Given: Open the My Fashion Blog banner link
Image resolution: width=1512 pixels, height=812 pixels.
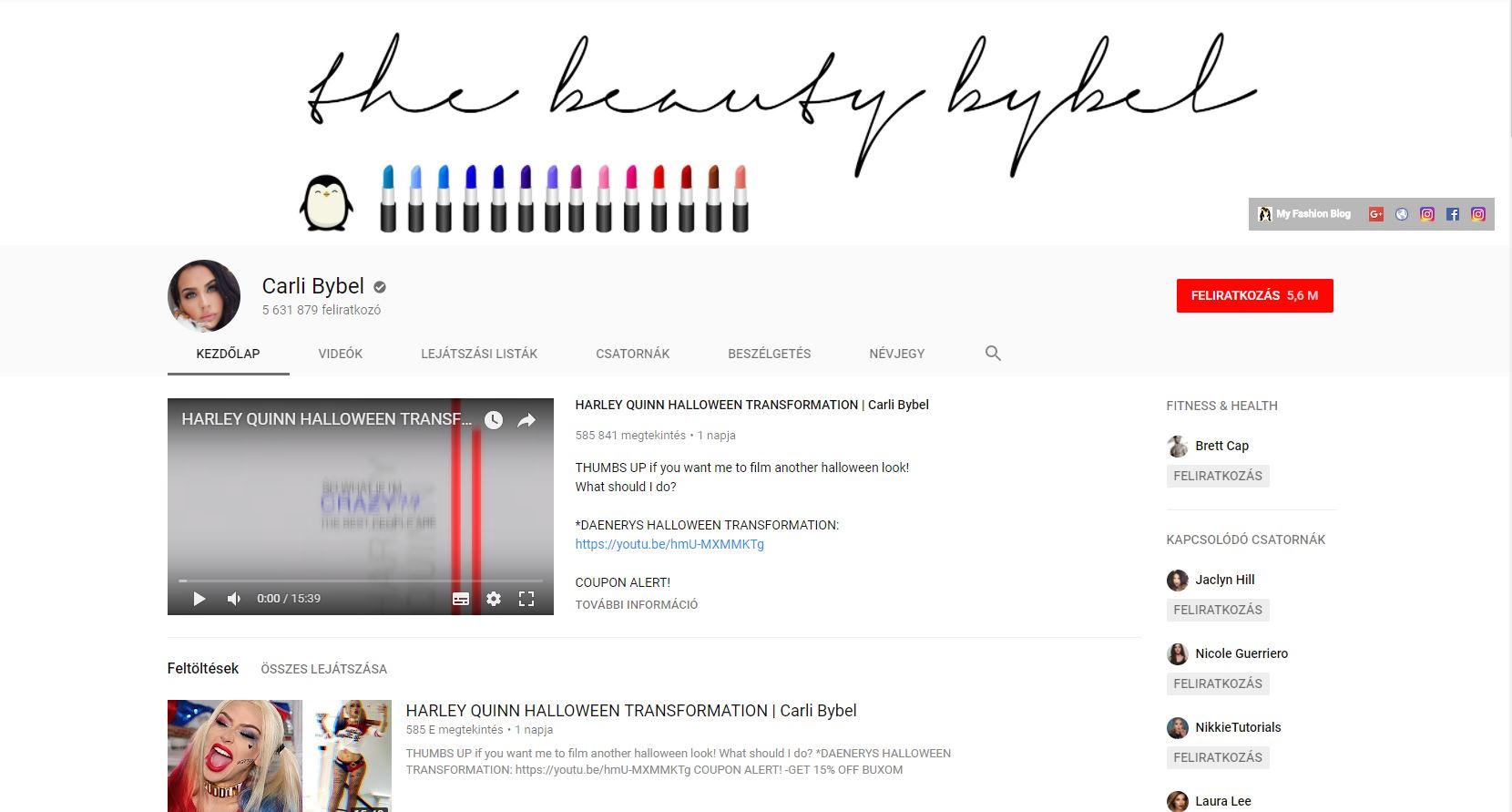Looking at the screenshot, I should pyautogui.click(x=1303, y=214).
